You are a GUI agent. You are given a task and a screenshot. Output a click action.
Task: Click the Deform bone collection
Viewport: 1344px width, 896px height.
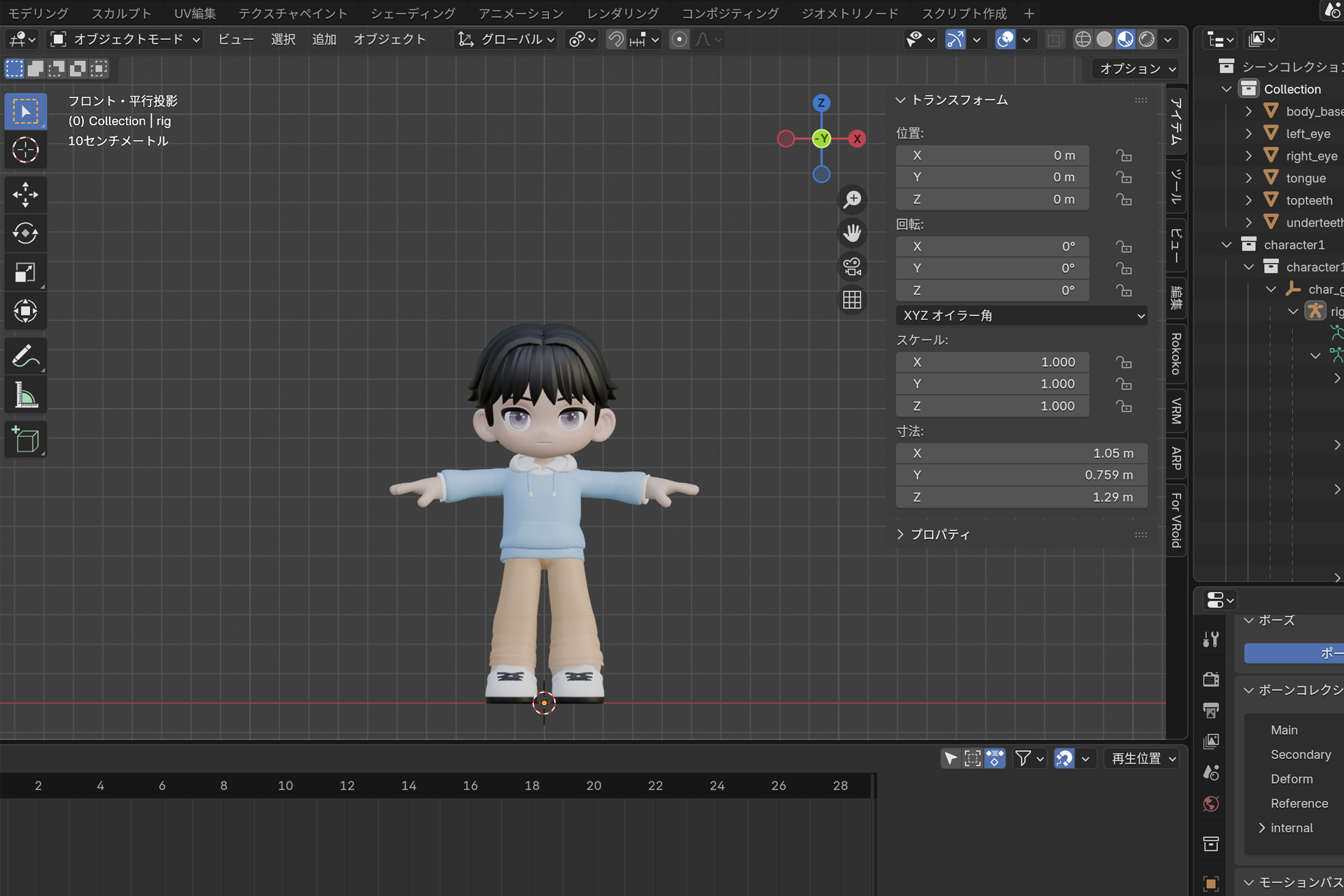pyautogui.click(x=1291, y=779)
